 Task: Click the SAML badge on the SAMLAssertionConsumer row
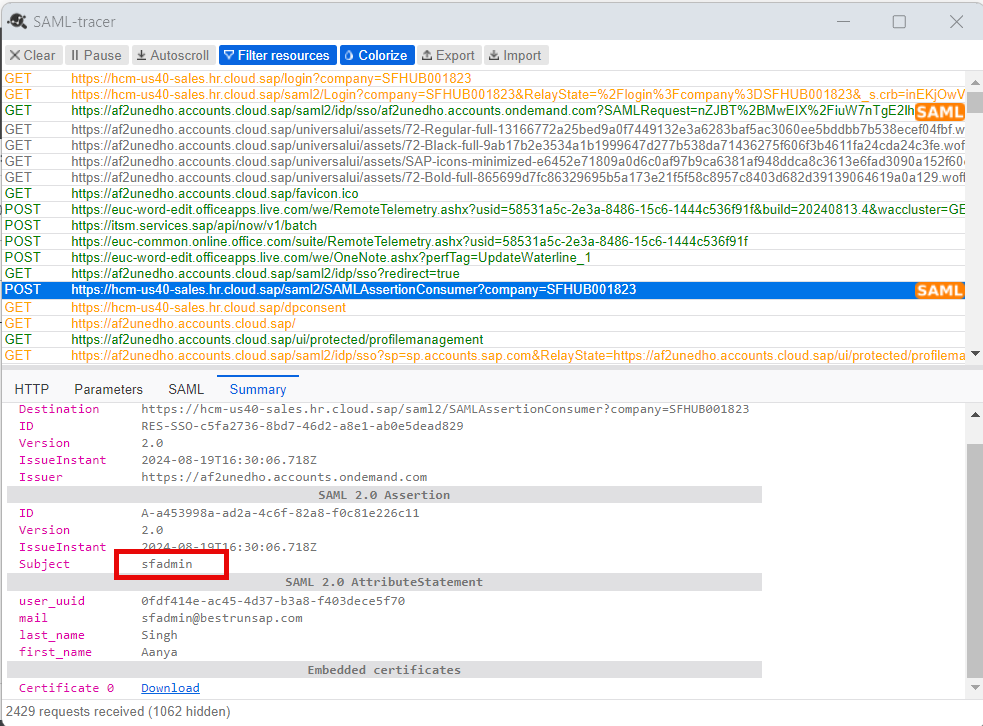coord(939,290)
